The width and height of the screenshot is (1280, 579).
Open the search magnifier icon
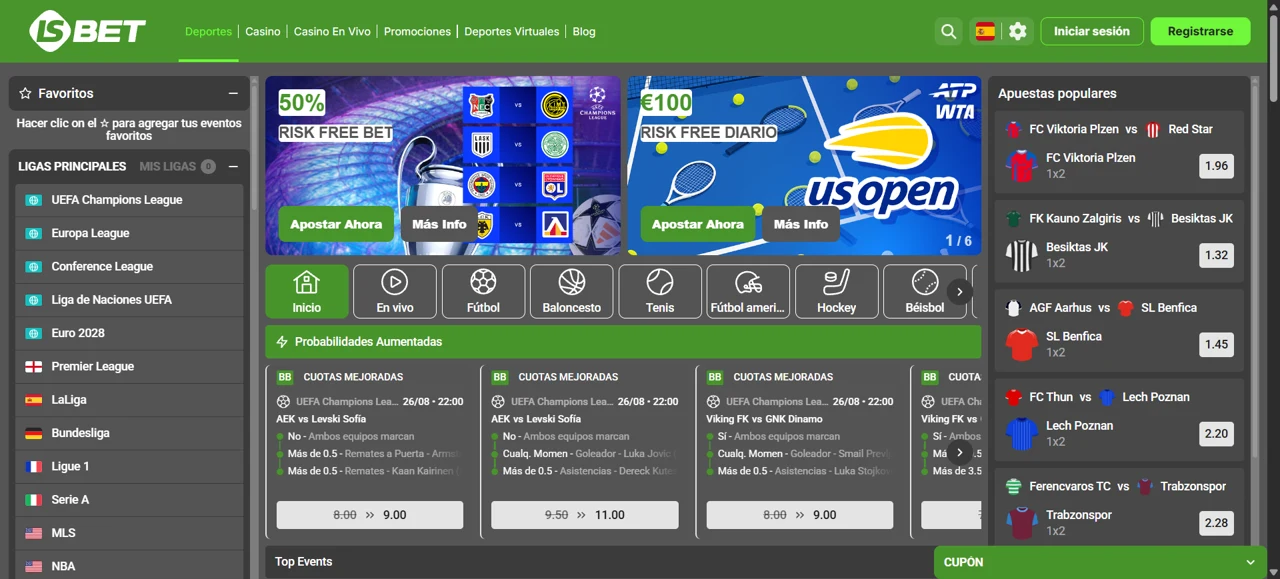tap(948, 31)
